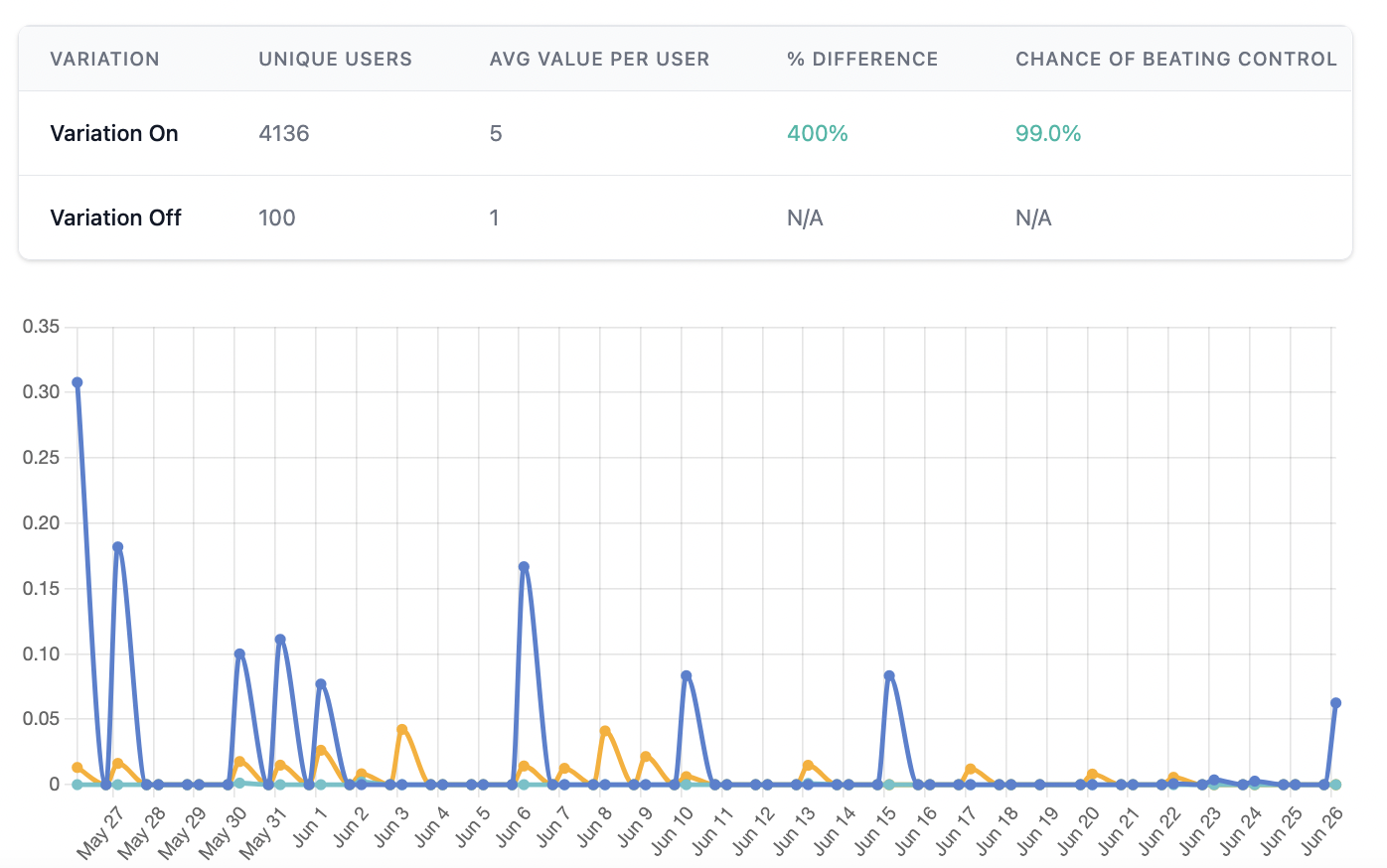The width and height of the screenshot is (1387, 868).
Task: Click the 100 unique users value
Action: (277, 217)
